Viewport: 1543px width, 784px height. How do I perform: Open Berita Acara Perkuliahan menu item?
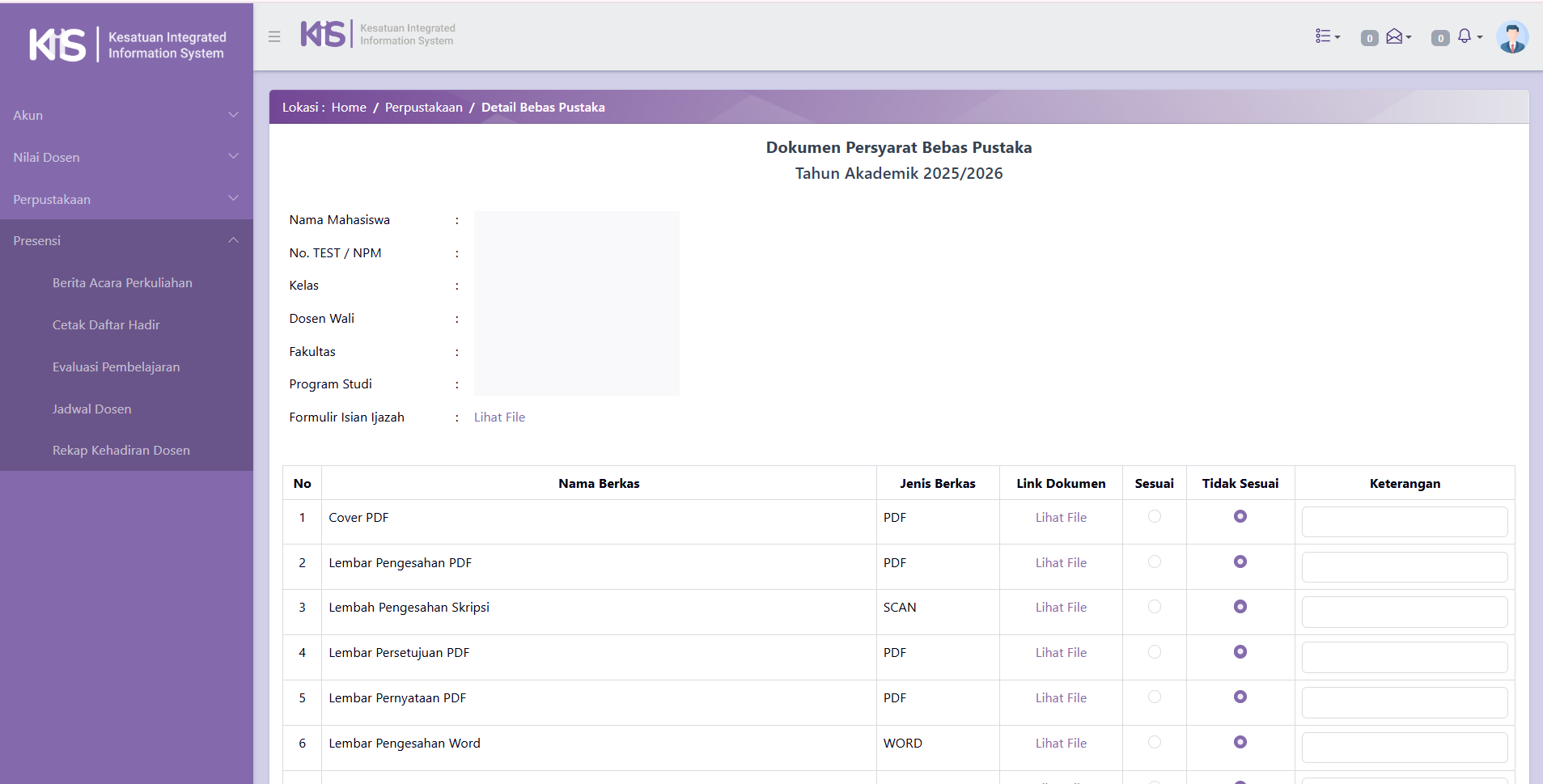coord(122,282)
